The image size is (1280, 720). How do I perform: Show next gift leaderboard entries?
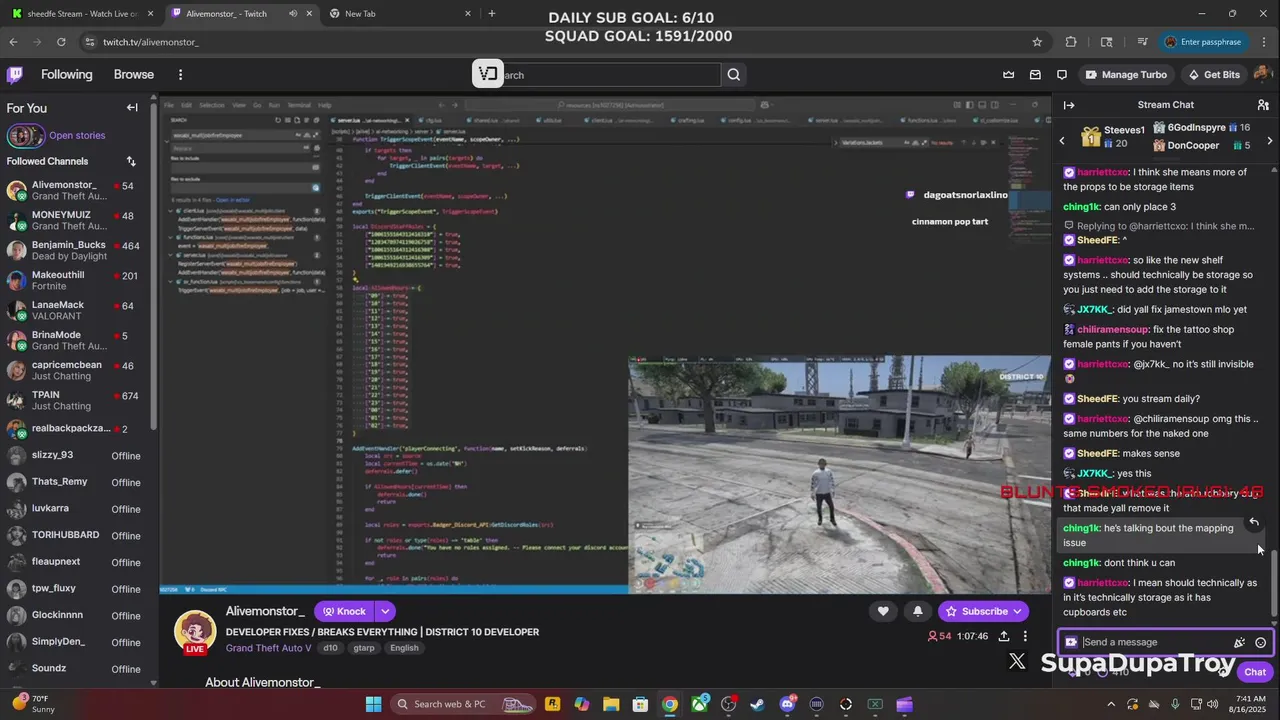pos(1270,141)
